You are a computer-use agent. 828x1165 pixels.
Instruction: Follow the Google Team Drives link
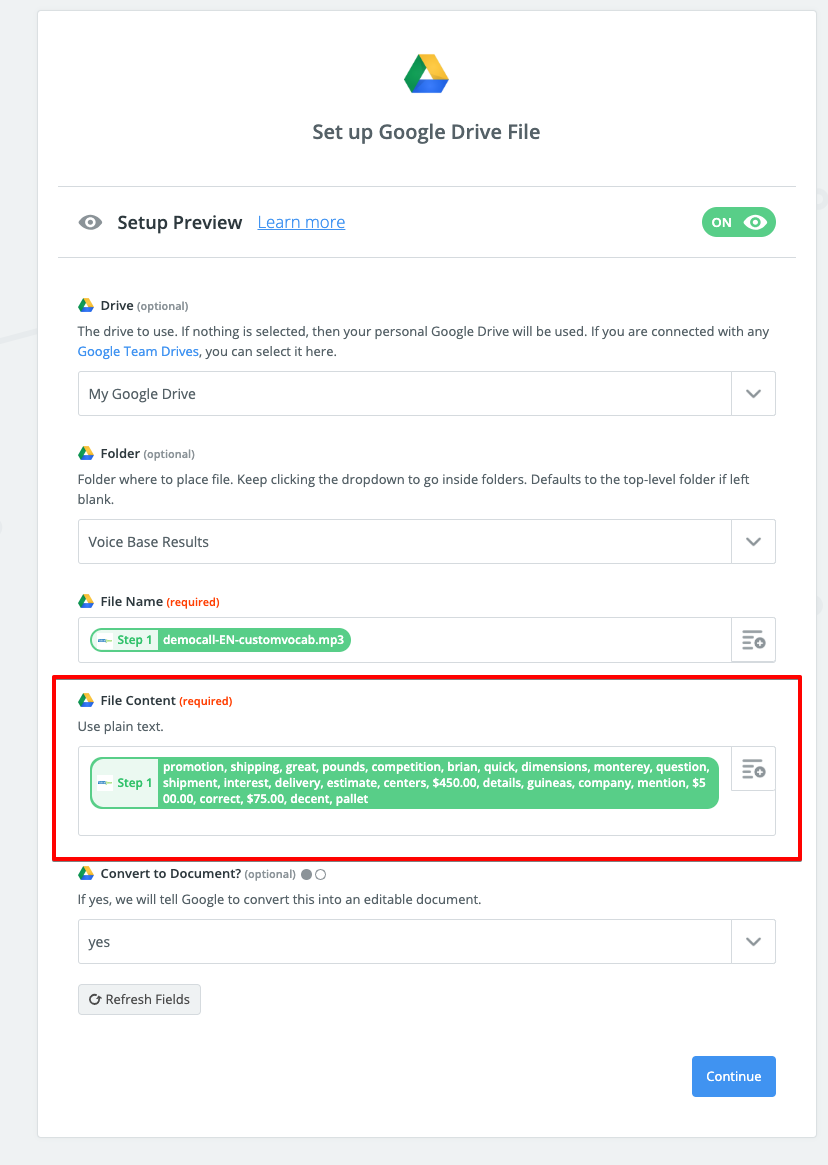coord(138,352)
